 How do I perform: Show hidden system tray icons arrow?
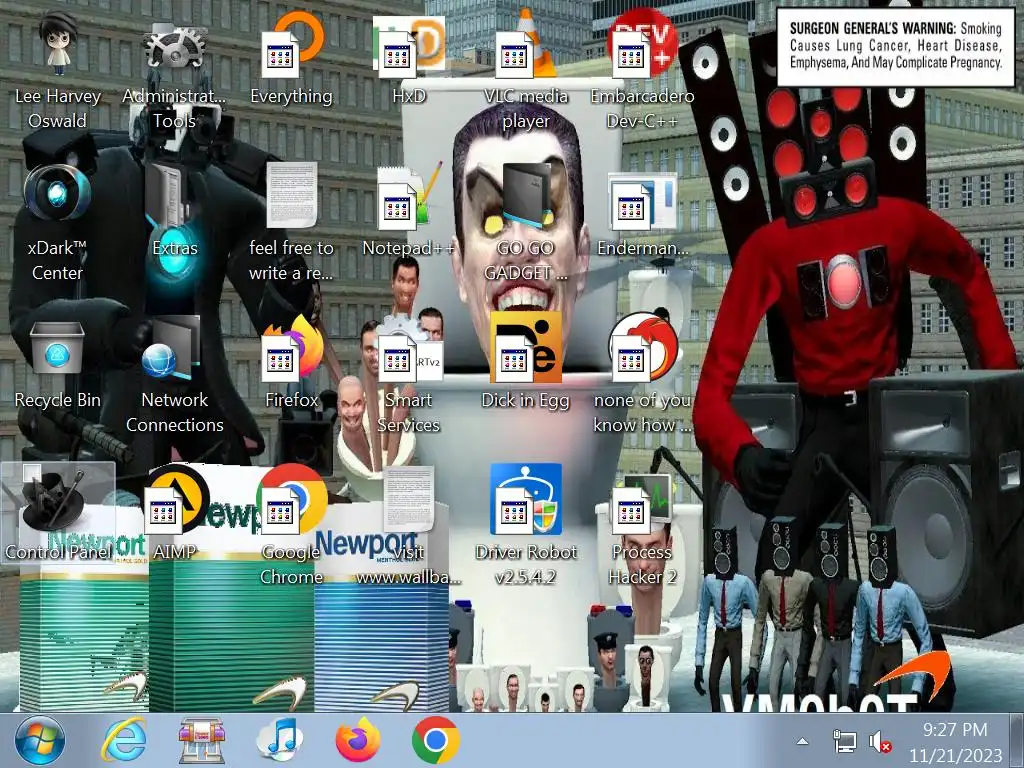pyautogui.click(x=803, y=742)
